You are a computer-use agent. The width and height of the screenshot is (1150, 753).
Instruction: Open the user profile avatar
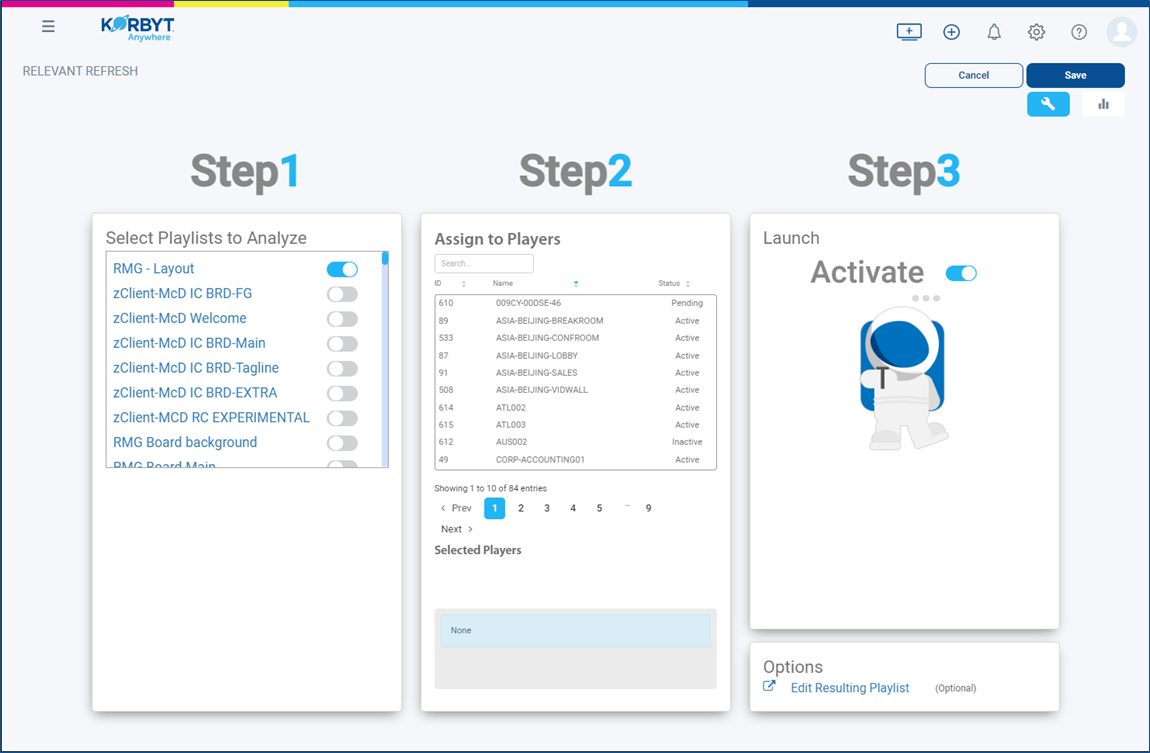click(1121, 32)
